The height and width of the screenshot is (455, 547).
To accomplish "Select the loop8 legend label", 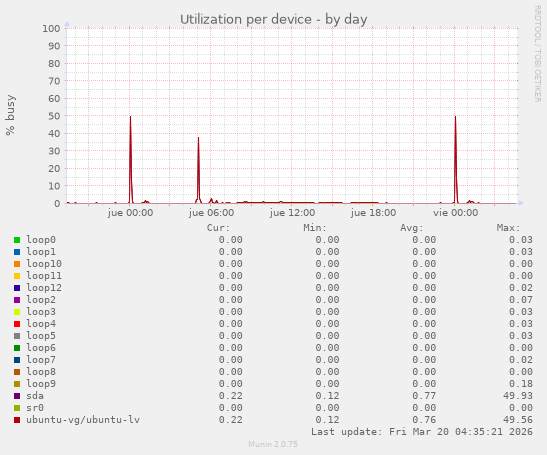I will coord(41,372).
